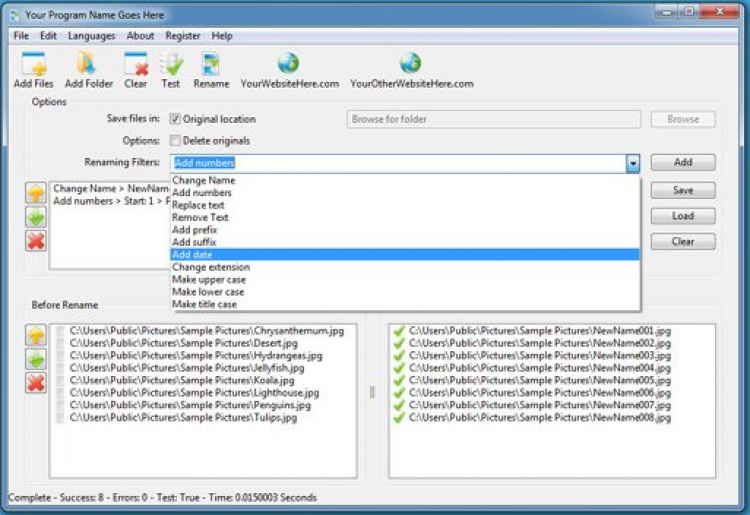
Task: Select the NewName004.jpg result row
Action: (540, 368)
